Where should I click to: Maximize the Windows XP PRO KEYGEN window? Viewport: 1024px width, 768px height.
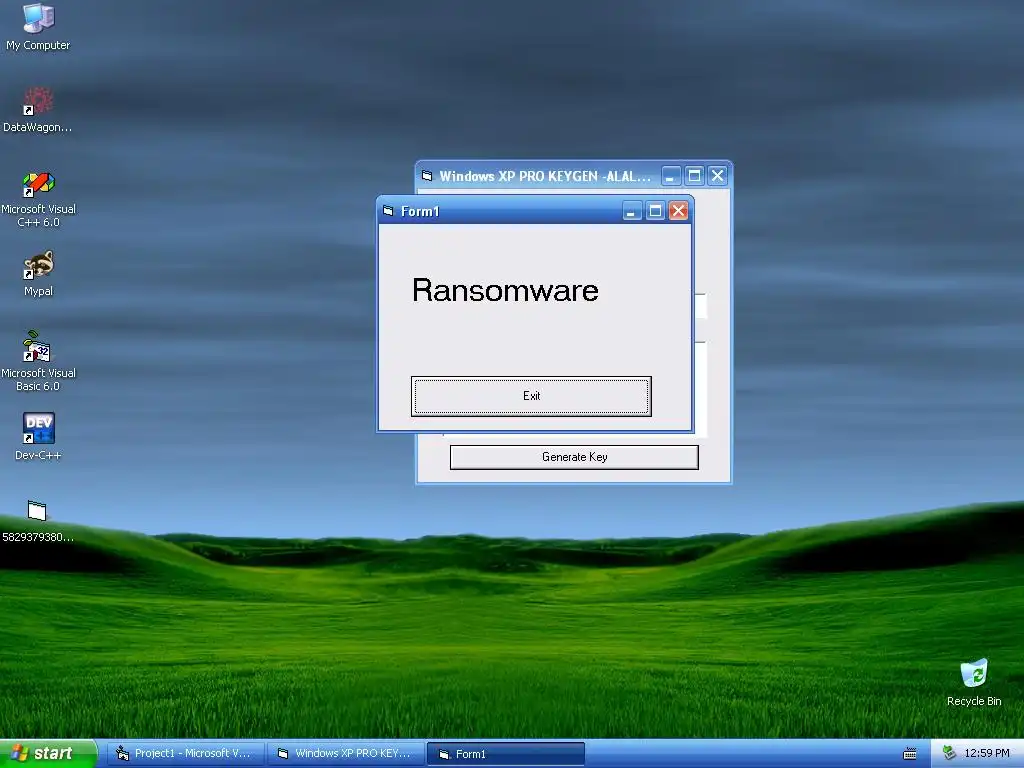[694, 176]
